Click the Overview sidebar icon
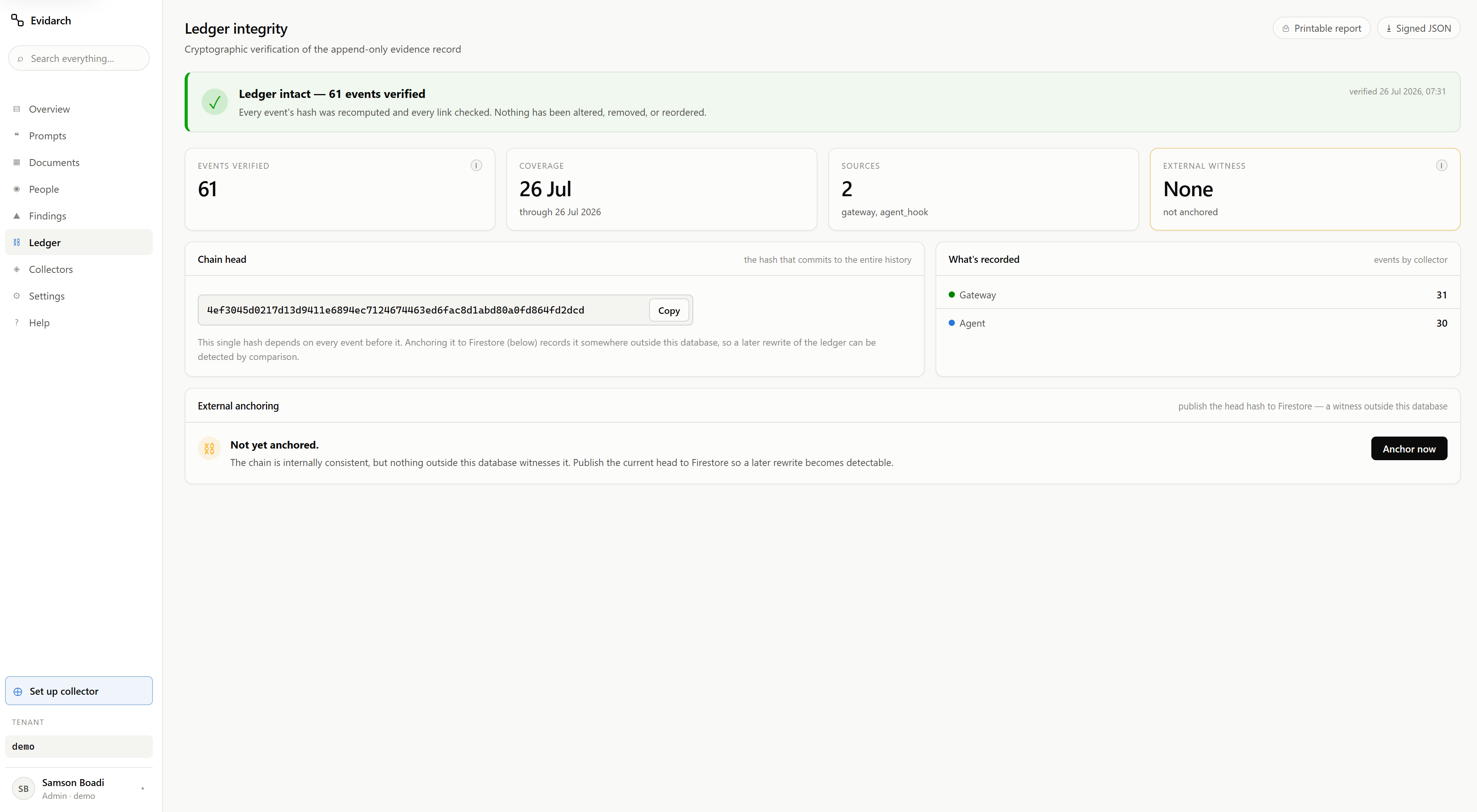This screenshot has height=812, width=1477. click(x=17, y=109)
